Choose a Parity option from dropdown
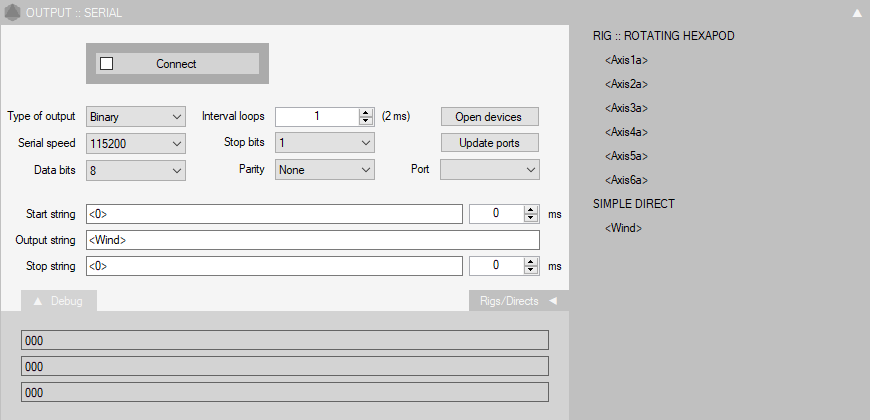 tap(325, 170)
